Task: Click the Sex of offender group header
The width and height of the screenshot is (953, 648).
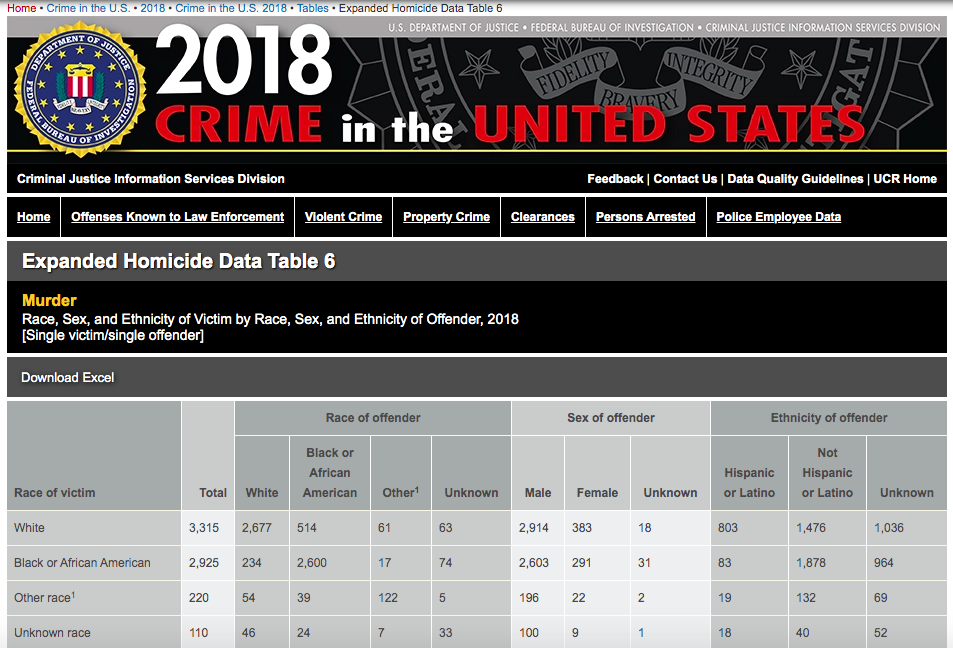Action: (611, 418)
